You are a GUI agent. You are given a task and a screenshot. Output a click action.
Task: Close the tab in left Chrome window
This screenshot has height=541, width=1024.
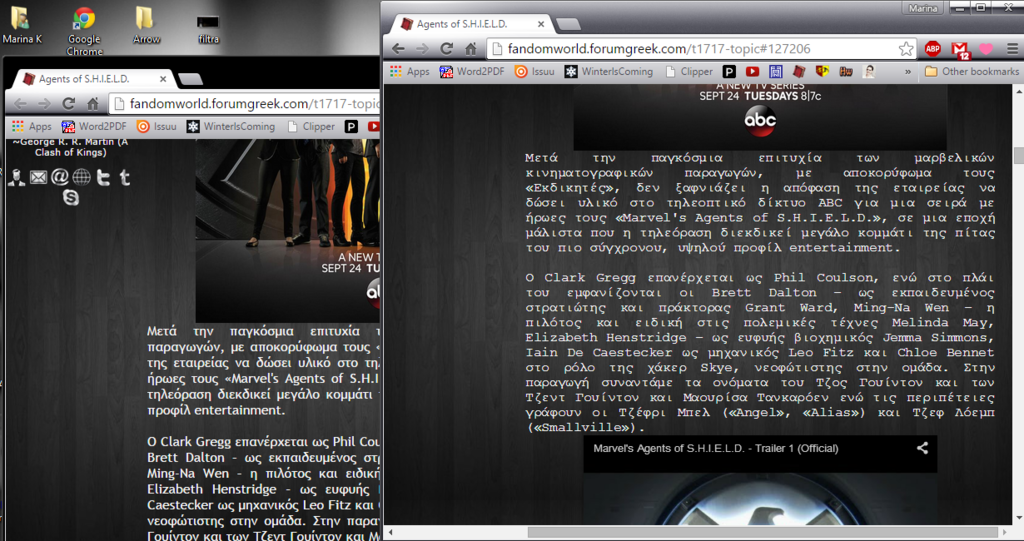[163, 79]
